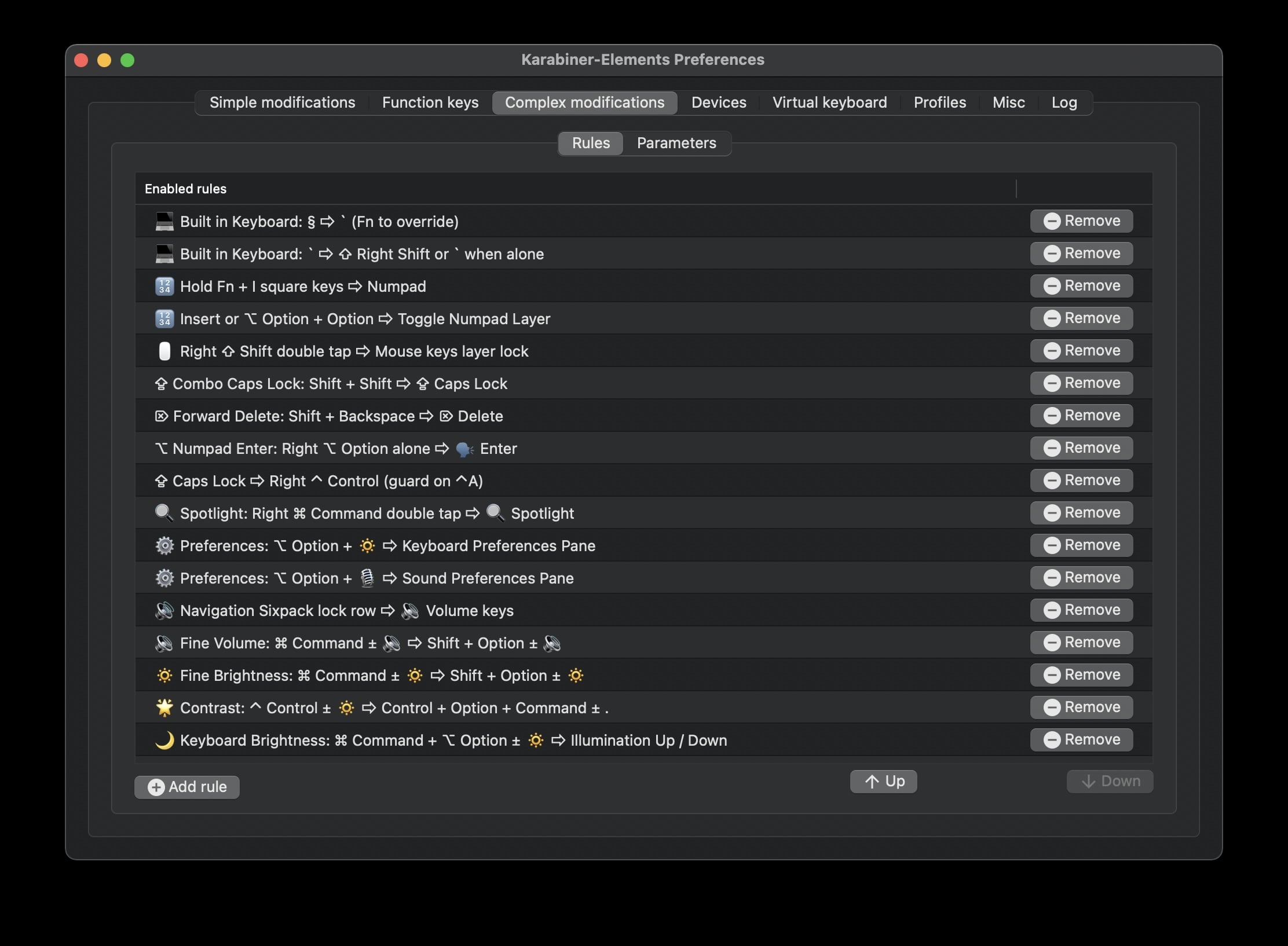Click the magnifying glass icon before the final Spotlight word
This screenshot has width=1288, height=946.
pos(495,514)
